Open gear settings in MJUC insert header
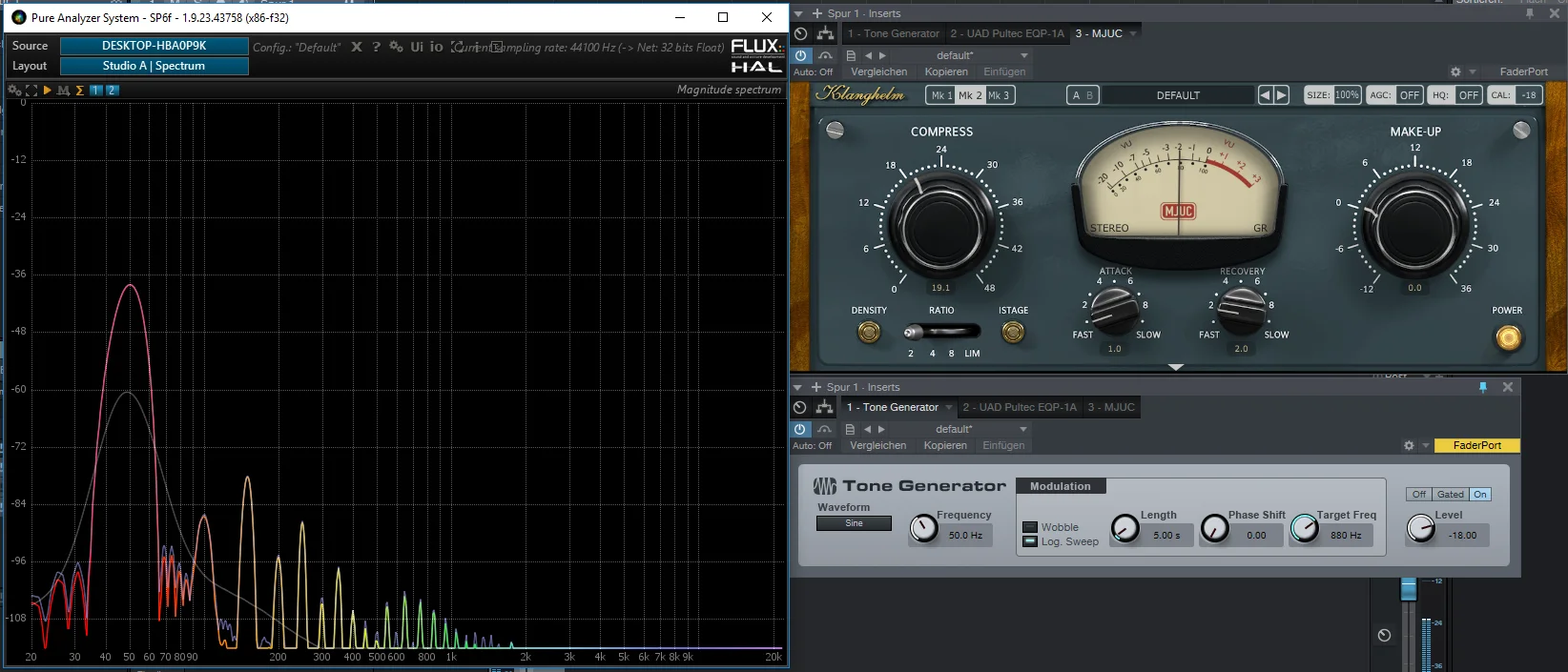Screen dimensions: 1568x672 tap(1455, 71)
